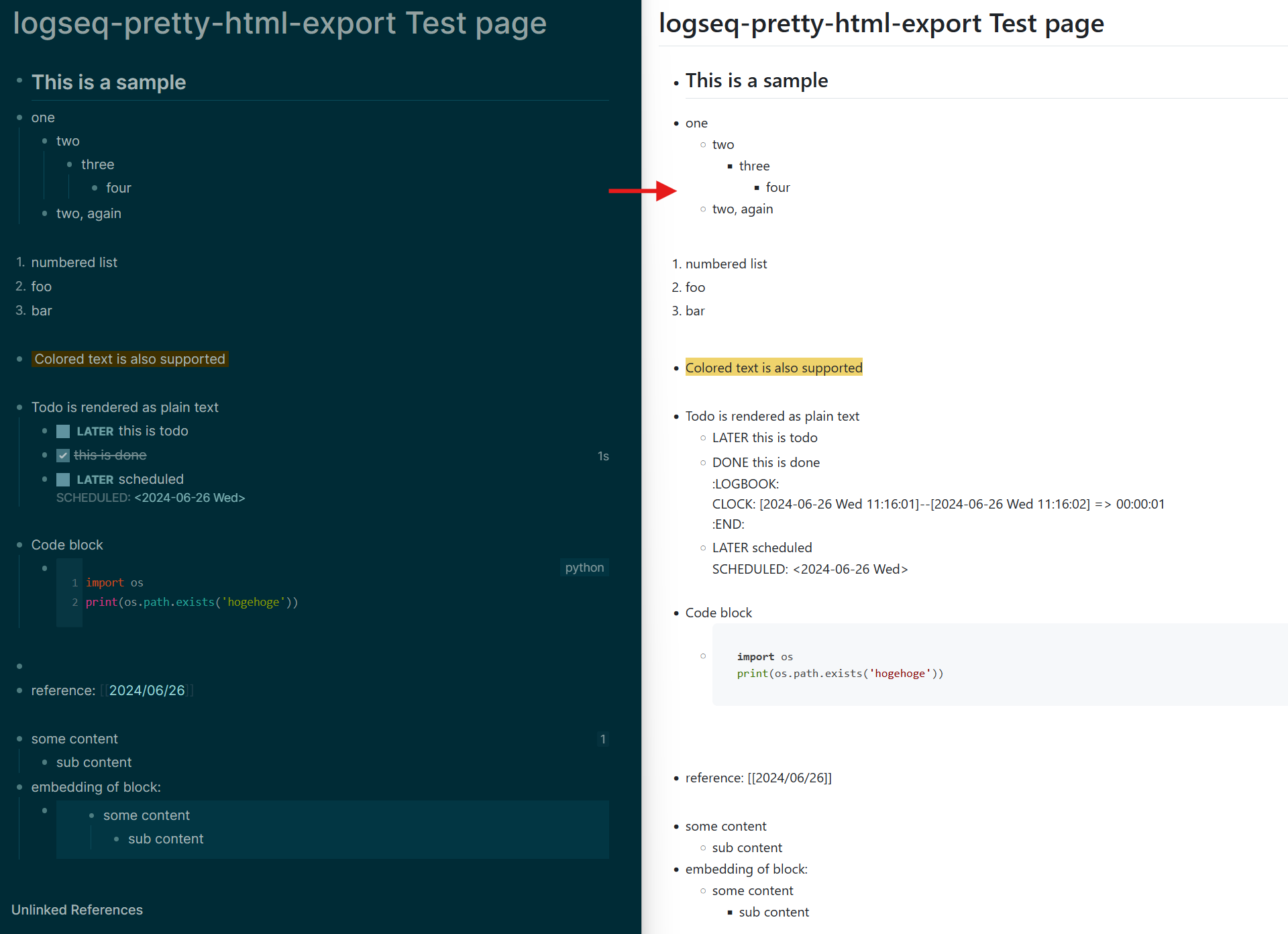Click the bullet next to 'three' in the dark pane
This screenshot has width=1288, height=934.
tap(70, 164)
